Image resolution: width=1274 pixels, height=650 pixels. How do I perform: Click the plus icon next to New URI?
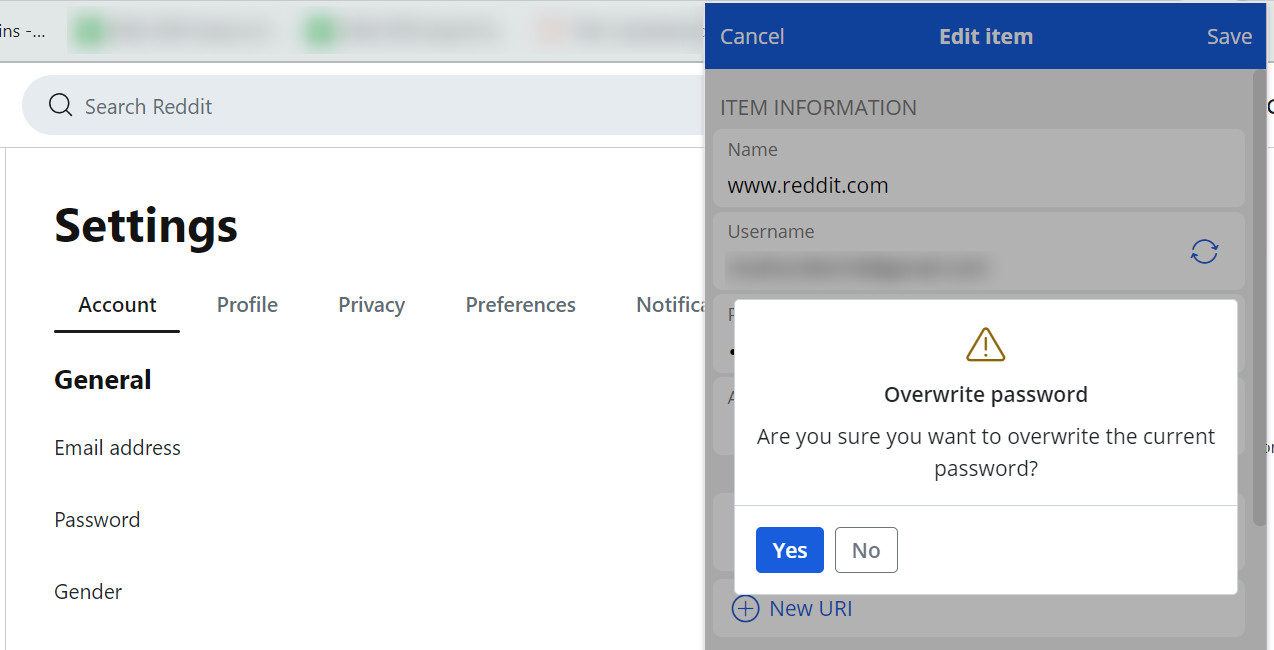point(745,608)
